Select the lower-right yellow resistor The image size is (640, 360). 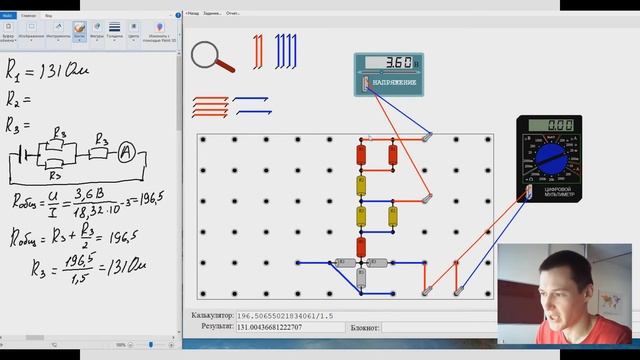393,216
